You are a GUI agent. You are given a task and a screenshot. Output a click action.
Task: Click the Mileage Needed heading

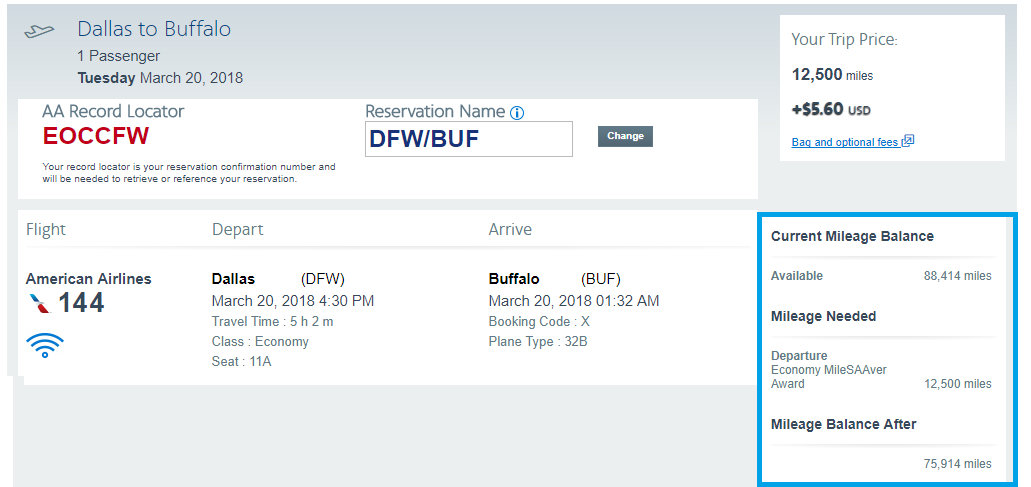coord(823,316)
